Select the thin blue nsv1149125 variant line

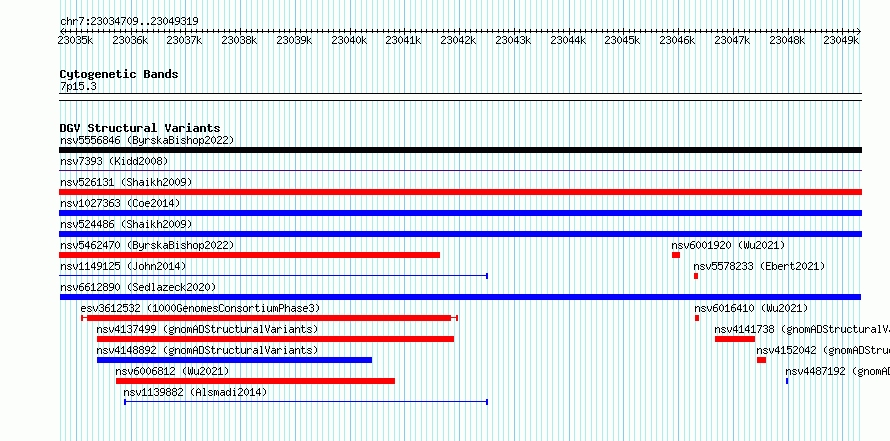(x=274, y=276)
